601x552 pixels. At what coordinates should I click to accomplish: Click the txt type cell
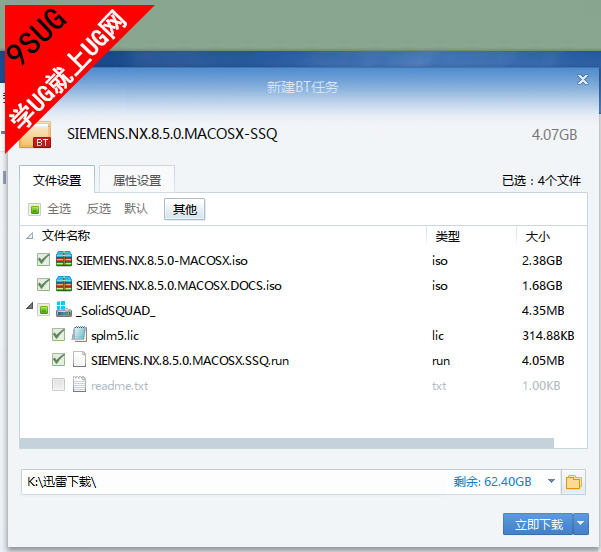pyautogui.click(x=439, y=386)
